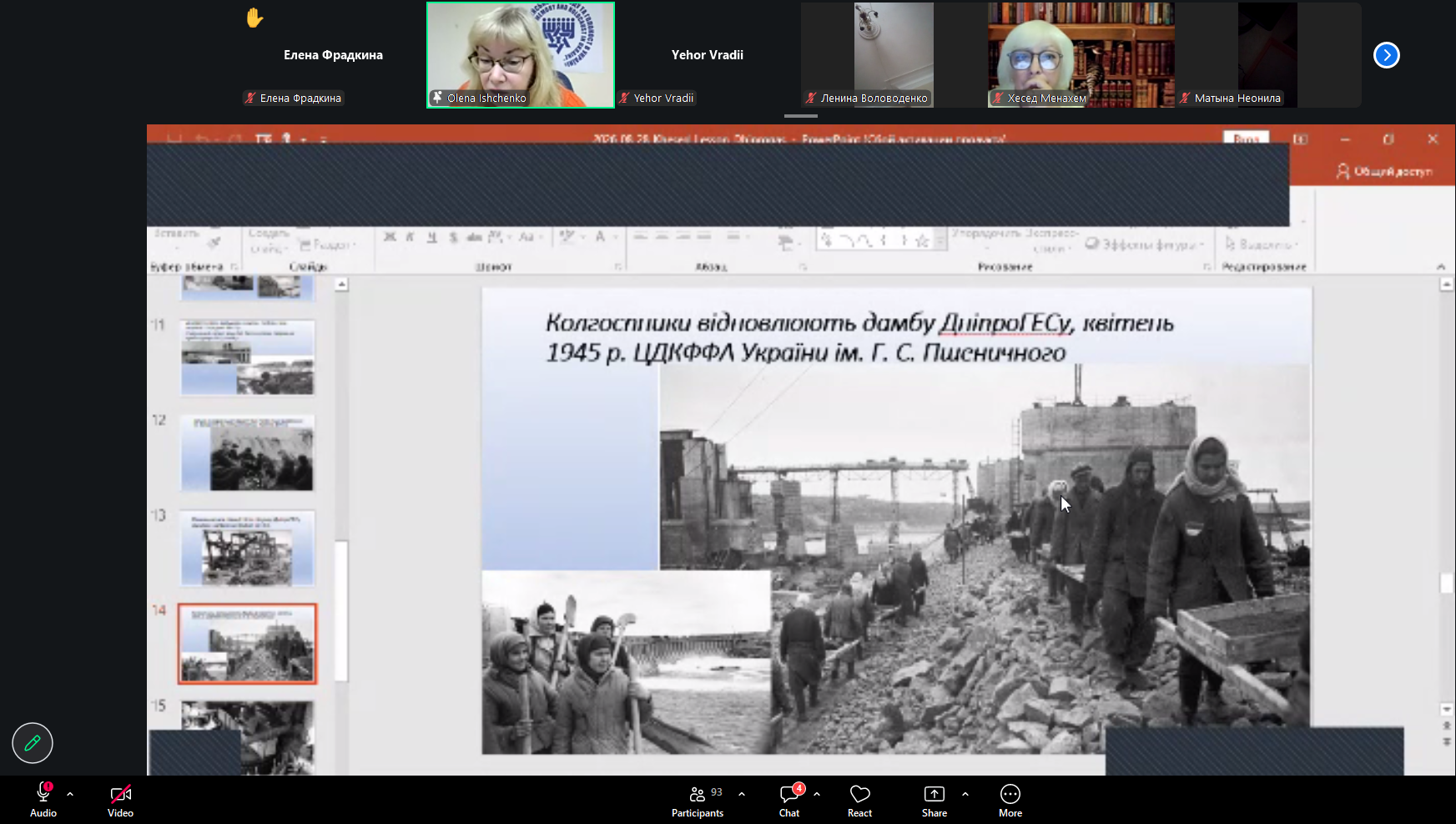The image size is (1456, 824).
Task: Select slide 12 thumbnail
Action: (248, 453)
